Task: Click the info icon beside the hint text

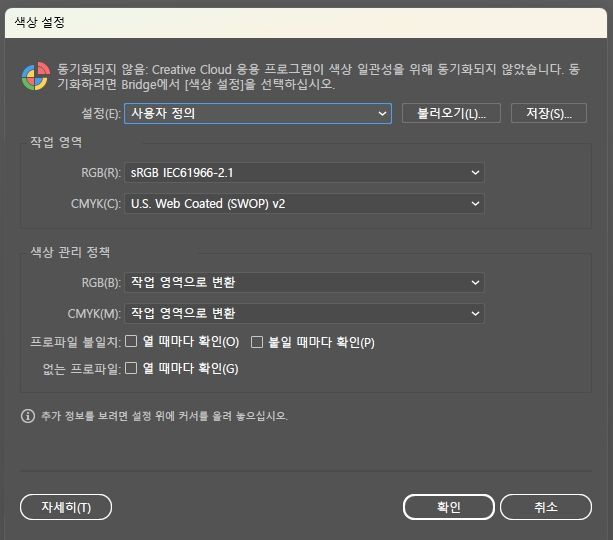Action: tap(27, 415)
